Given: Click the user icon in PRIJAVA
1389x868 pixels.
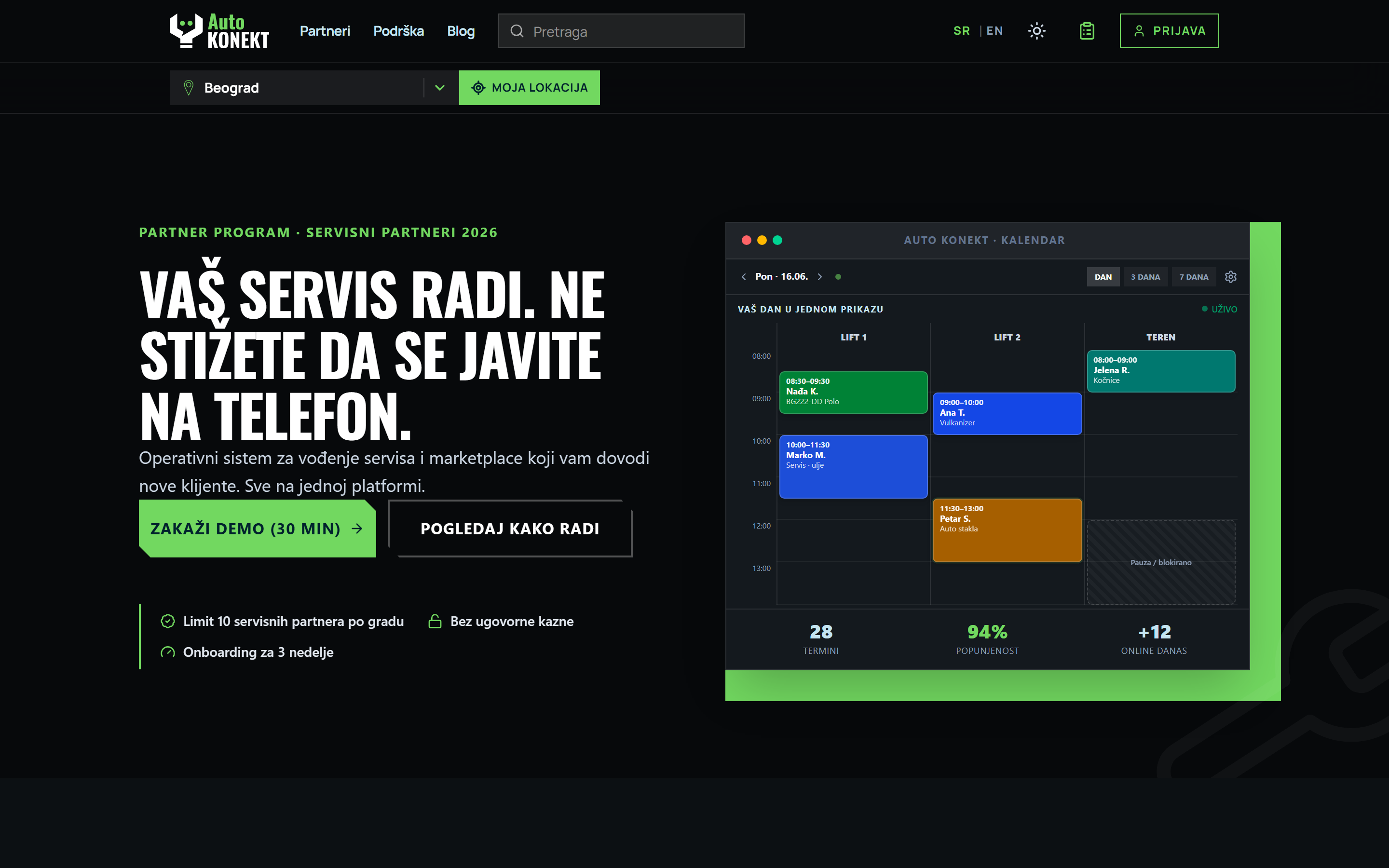Looking at the screenshot, I should [x=1139, y=31].
